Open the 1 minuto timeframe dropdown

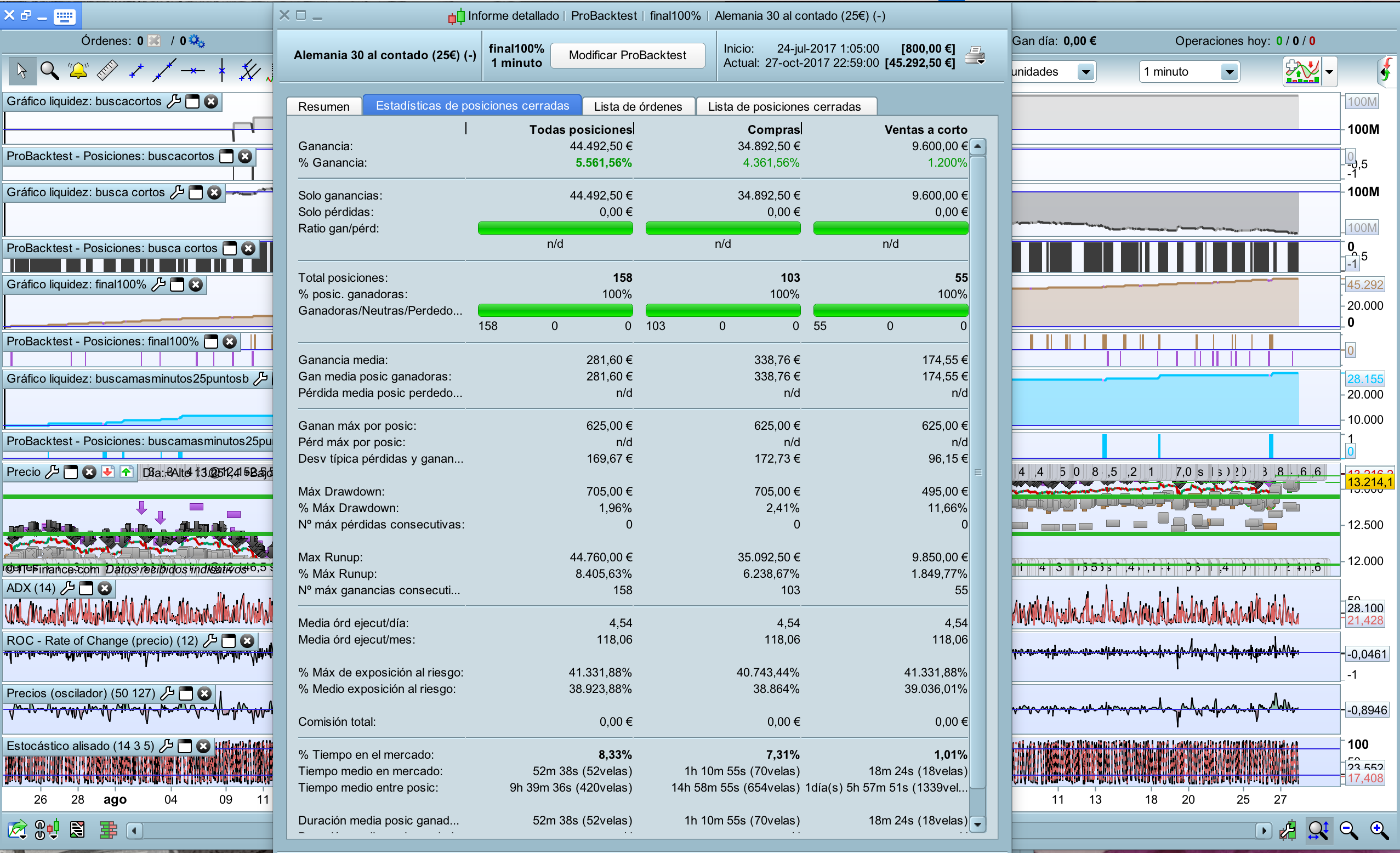coord(1228,72)
